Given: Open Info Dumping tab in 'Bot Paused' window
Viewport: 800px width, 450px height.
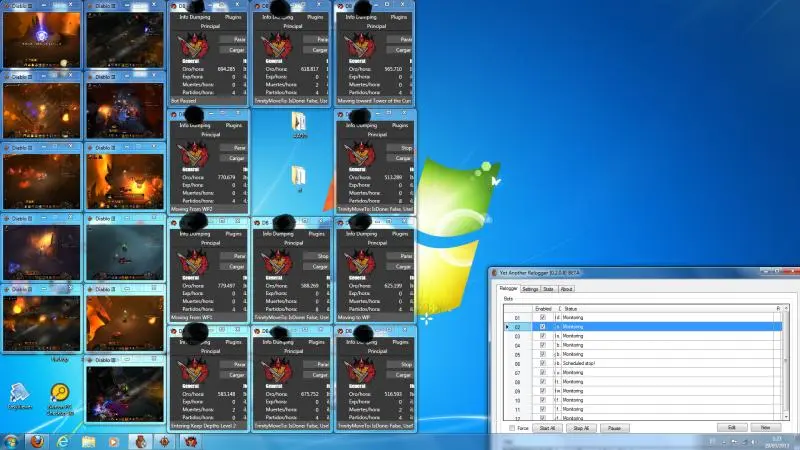Looking at the screenshot, I should coord(195,17).
